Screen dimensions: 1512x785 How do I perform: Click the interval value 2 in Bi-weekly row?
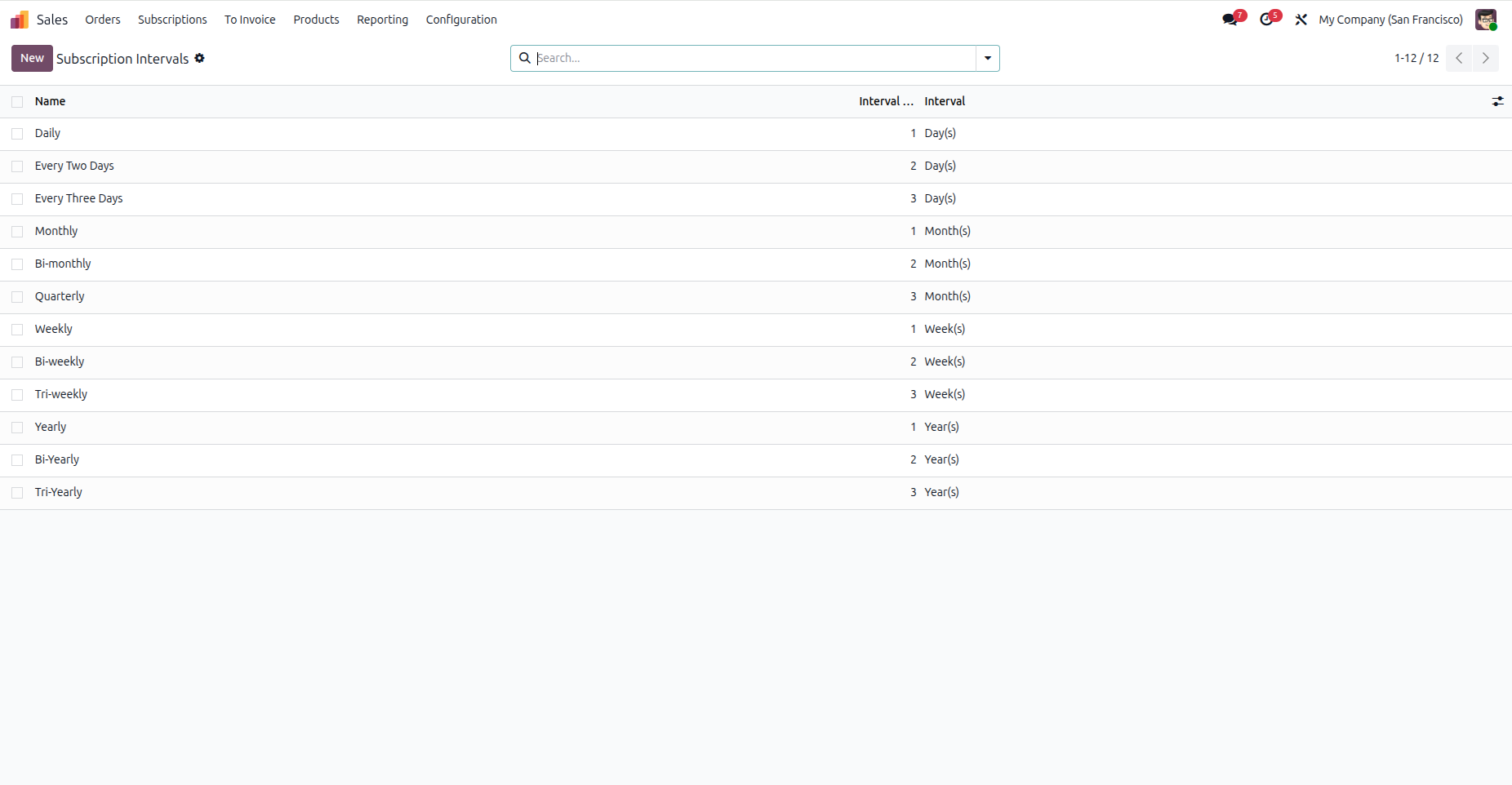click(x=913, y=361)
